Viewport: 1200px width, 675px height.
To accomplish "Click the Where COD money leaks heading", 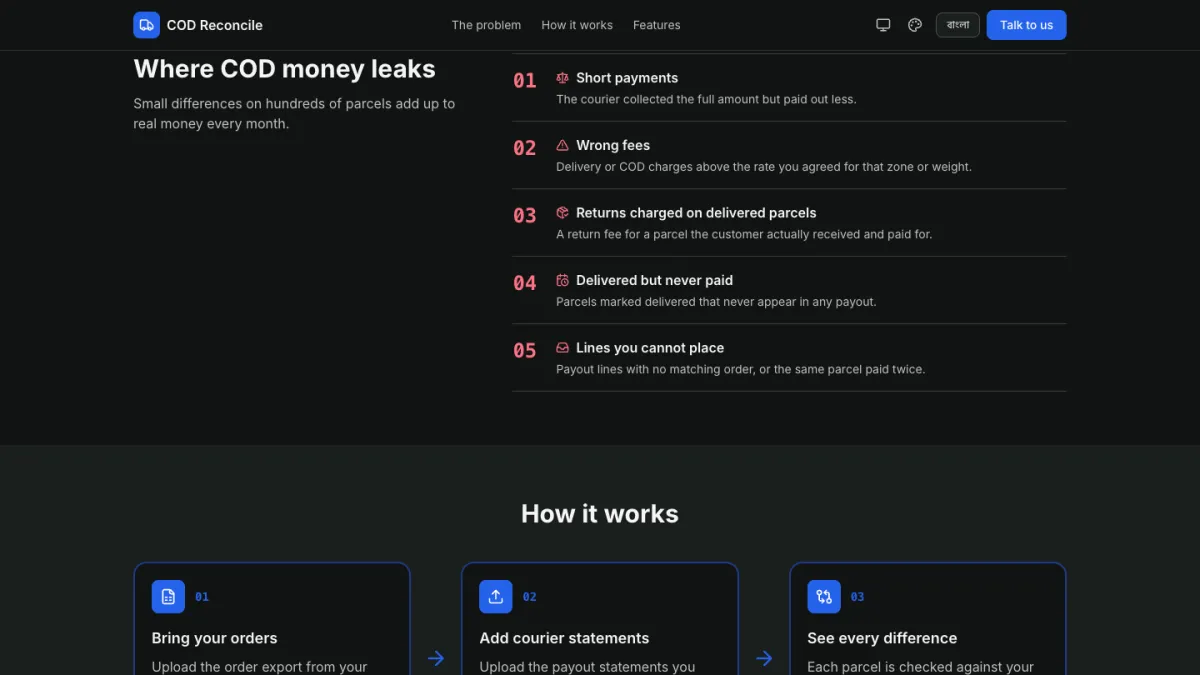I will 284,69.
